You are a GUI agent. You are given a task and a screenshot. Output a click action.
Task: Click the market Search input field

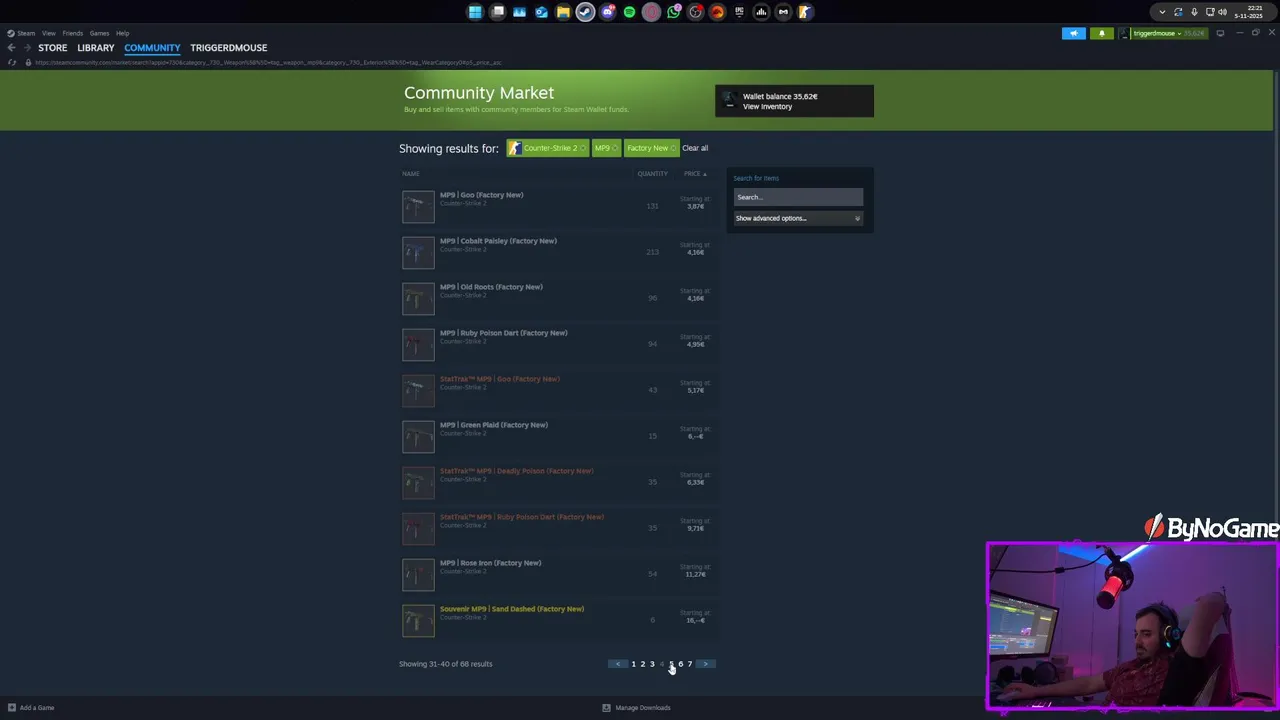pos(798,197)
